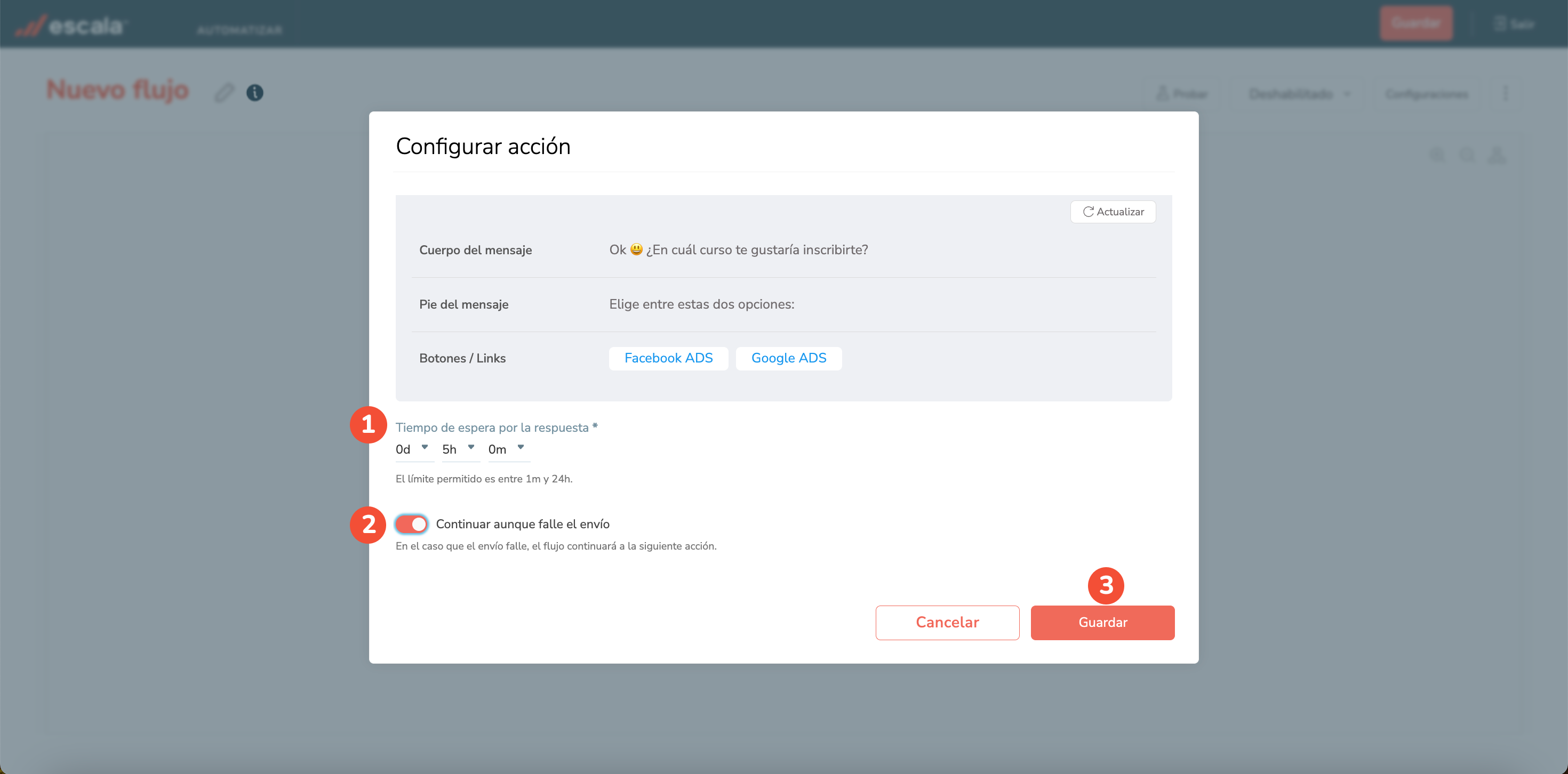Click the message text about curso
The height and width of the screenshot is (774, 1568).
[738, 250]
